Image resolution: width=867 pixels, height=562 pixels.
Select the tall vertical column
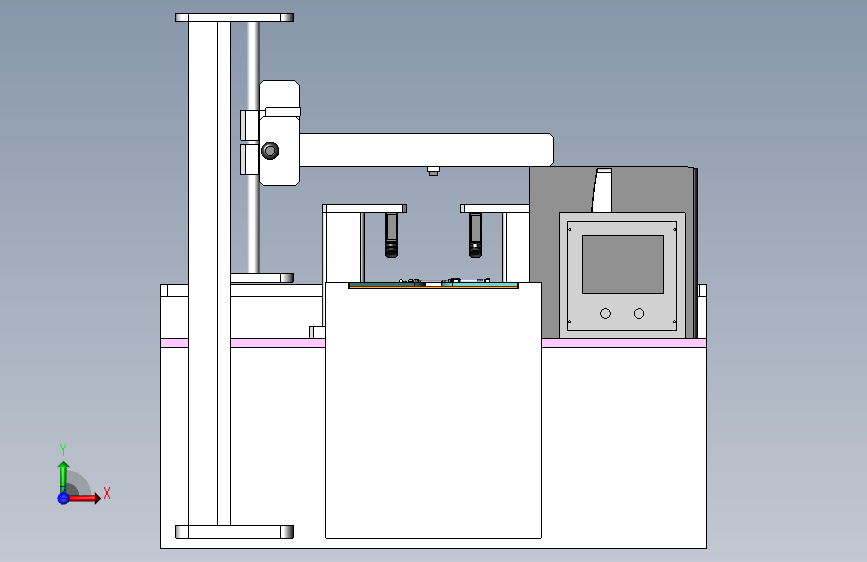(209, 273)
